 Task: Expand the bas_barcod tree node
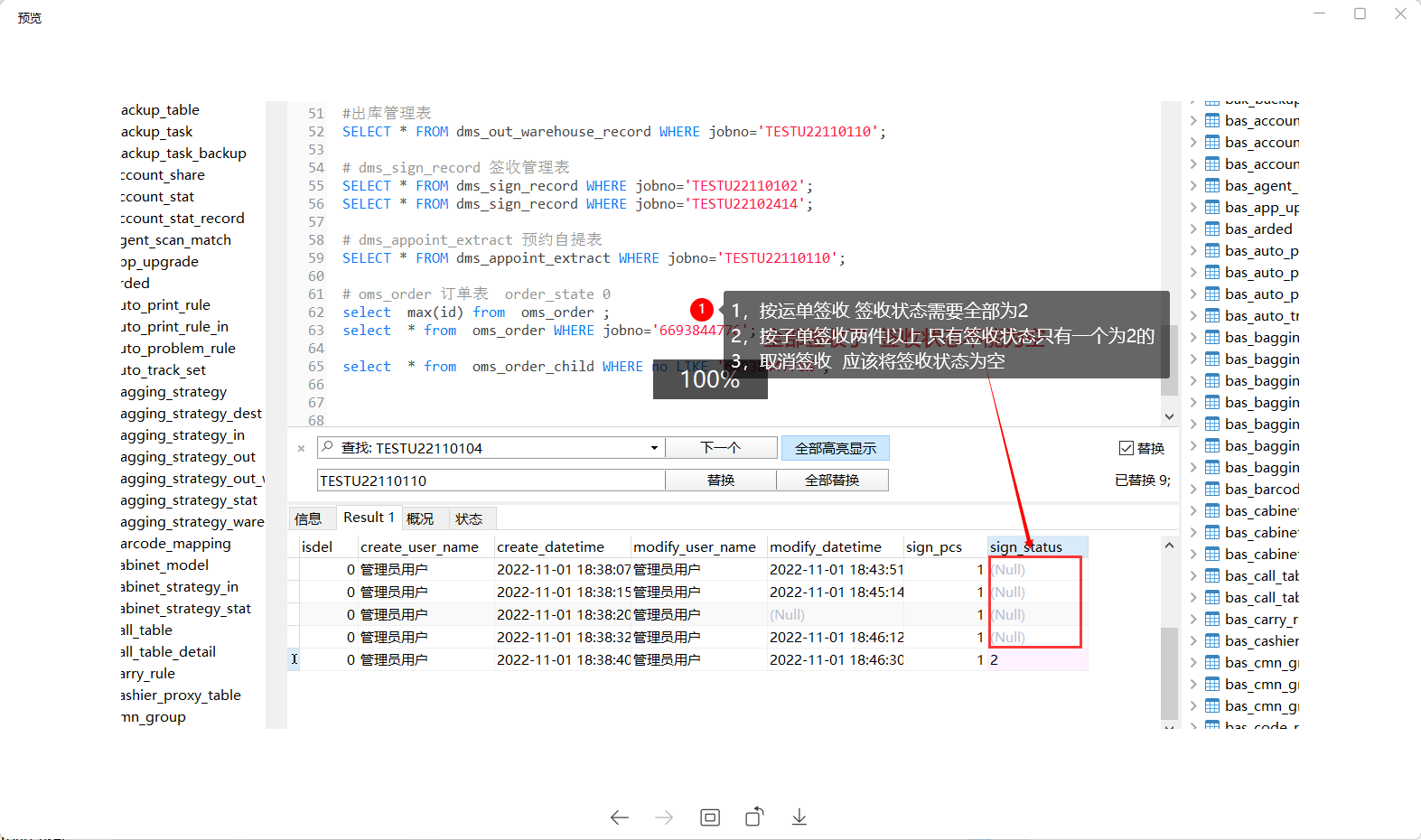tap(1193, 489)
